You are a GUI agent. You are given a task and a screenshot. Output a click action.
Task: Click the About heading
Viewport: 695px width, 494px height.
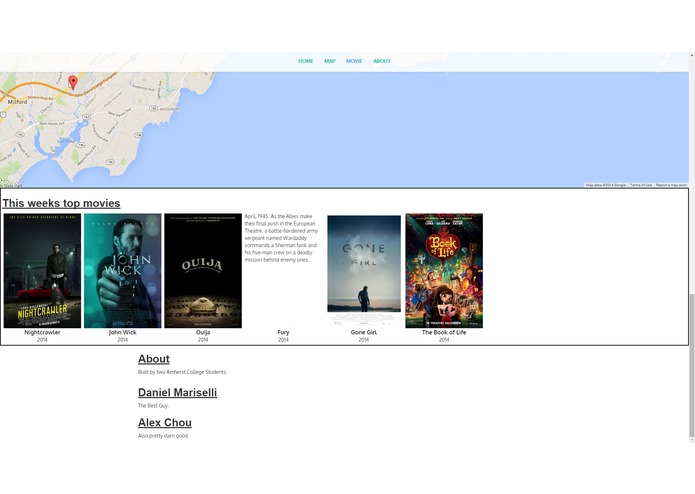154,359
